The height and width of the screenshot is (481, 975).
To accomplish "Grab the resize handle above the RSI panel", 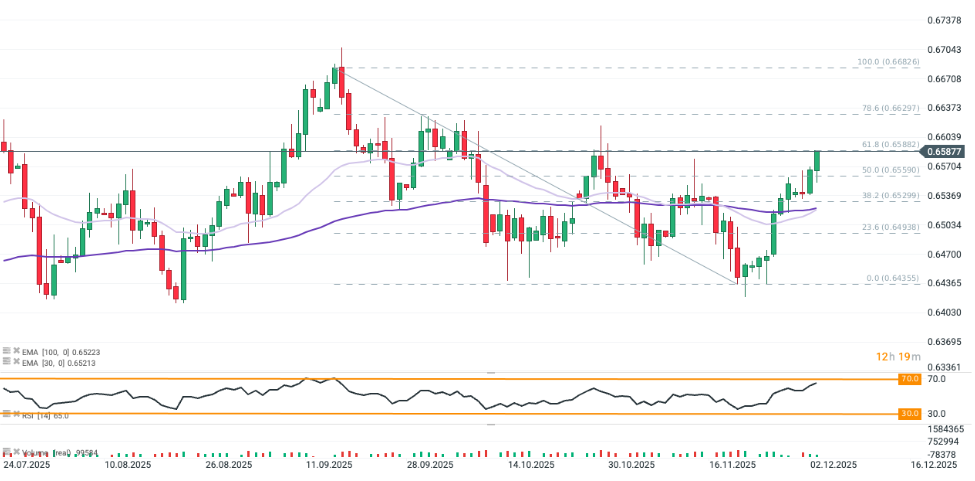I will (490, 372).
